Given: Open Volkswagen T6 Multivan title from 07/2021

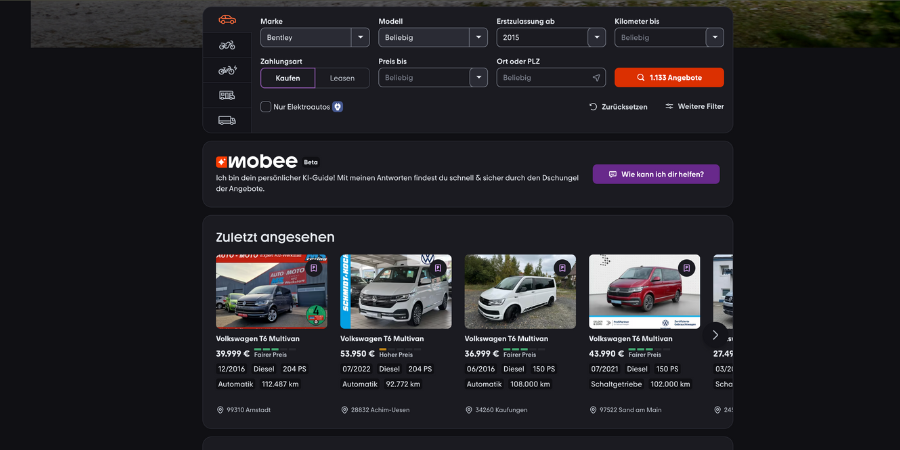Looking at the screenshot, I should pos(631,339).
